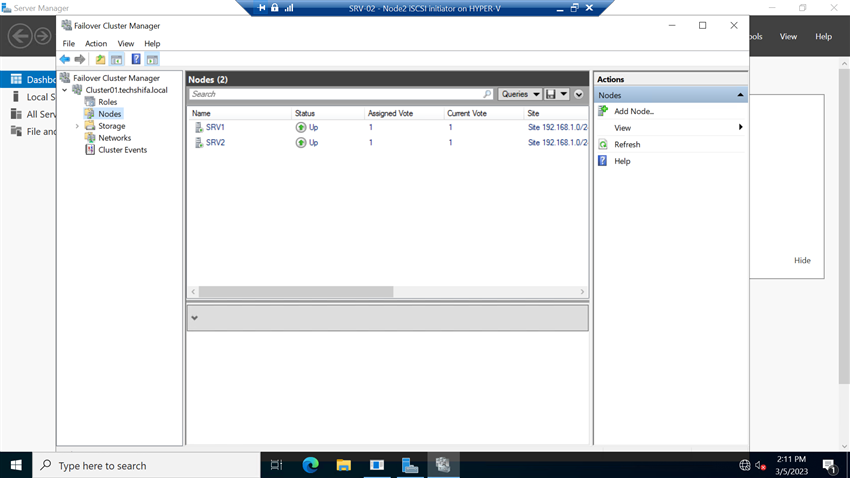The width and height of the screenshot is (850, 478).
Task: Open Microsoft Edge from the taskbar
Action: (311, 466)
